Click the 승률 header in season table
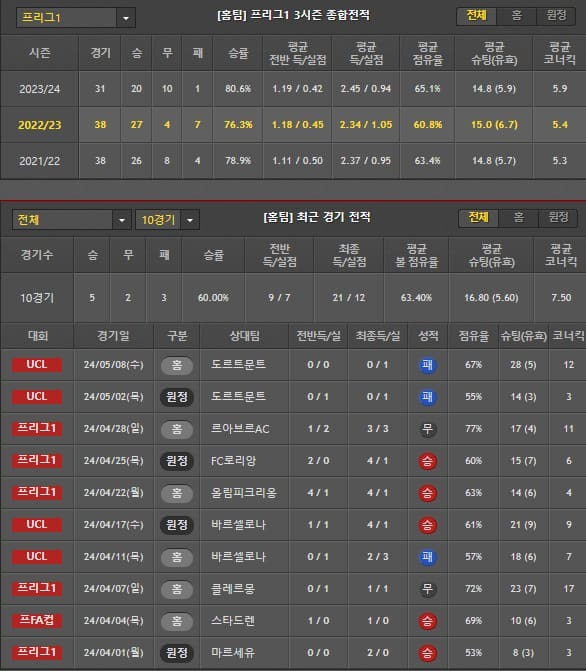586x671 pixels. pos(238,53)
